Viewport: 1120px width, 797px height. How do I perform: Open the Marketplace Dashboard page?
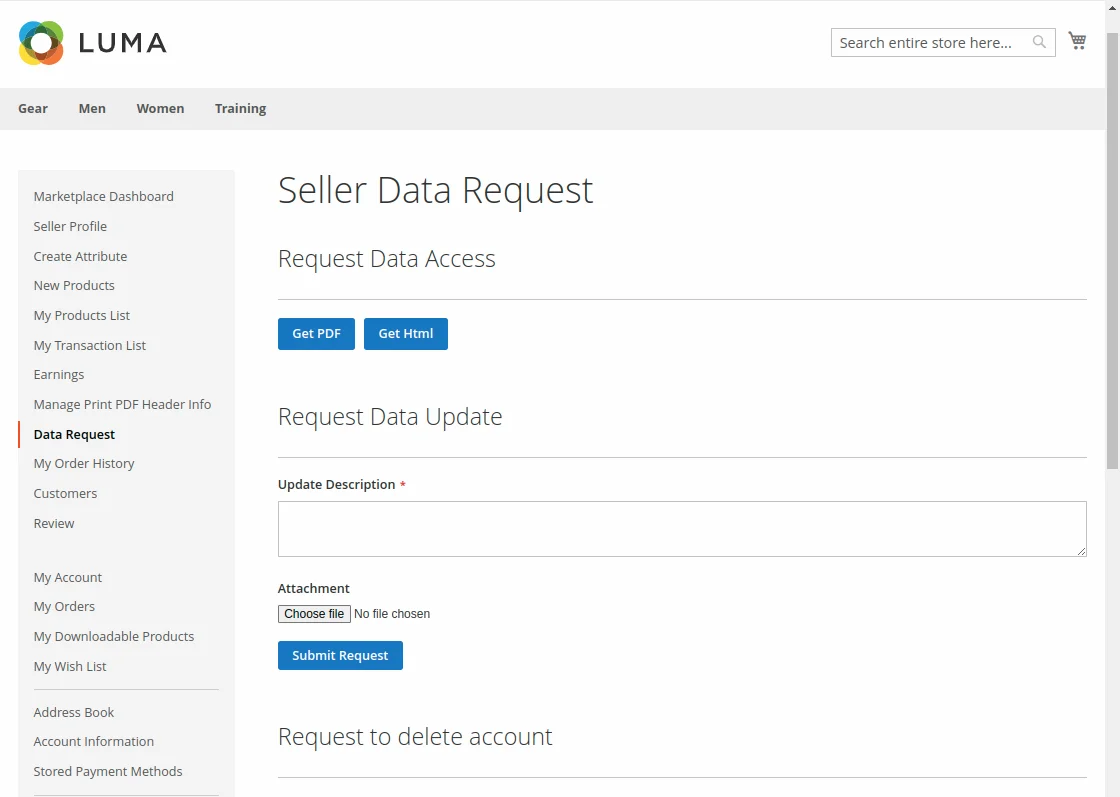click(103, 196)
